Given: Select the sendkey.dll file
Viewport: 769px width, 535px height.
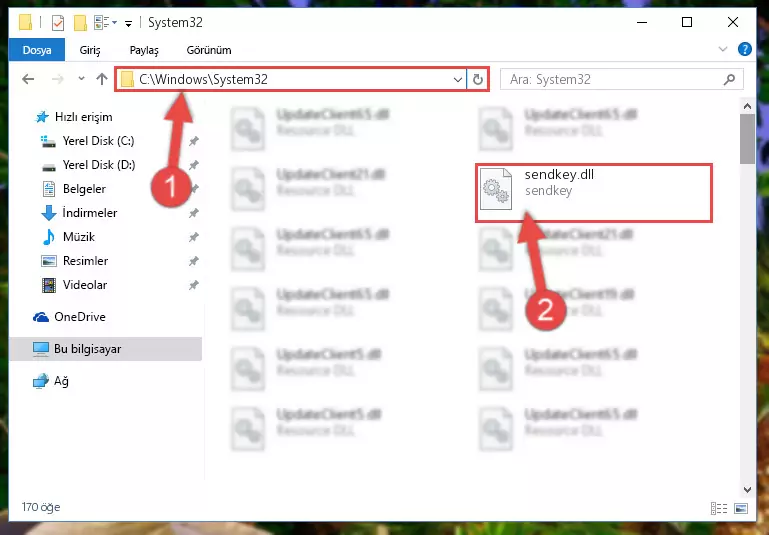Looking at the screenshot, I should (x=594, y=192).
